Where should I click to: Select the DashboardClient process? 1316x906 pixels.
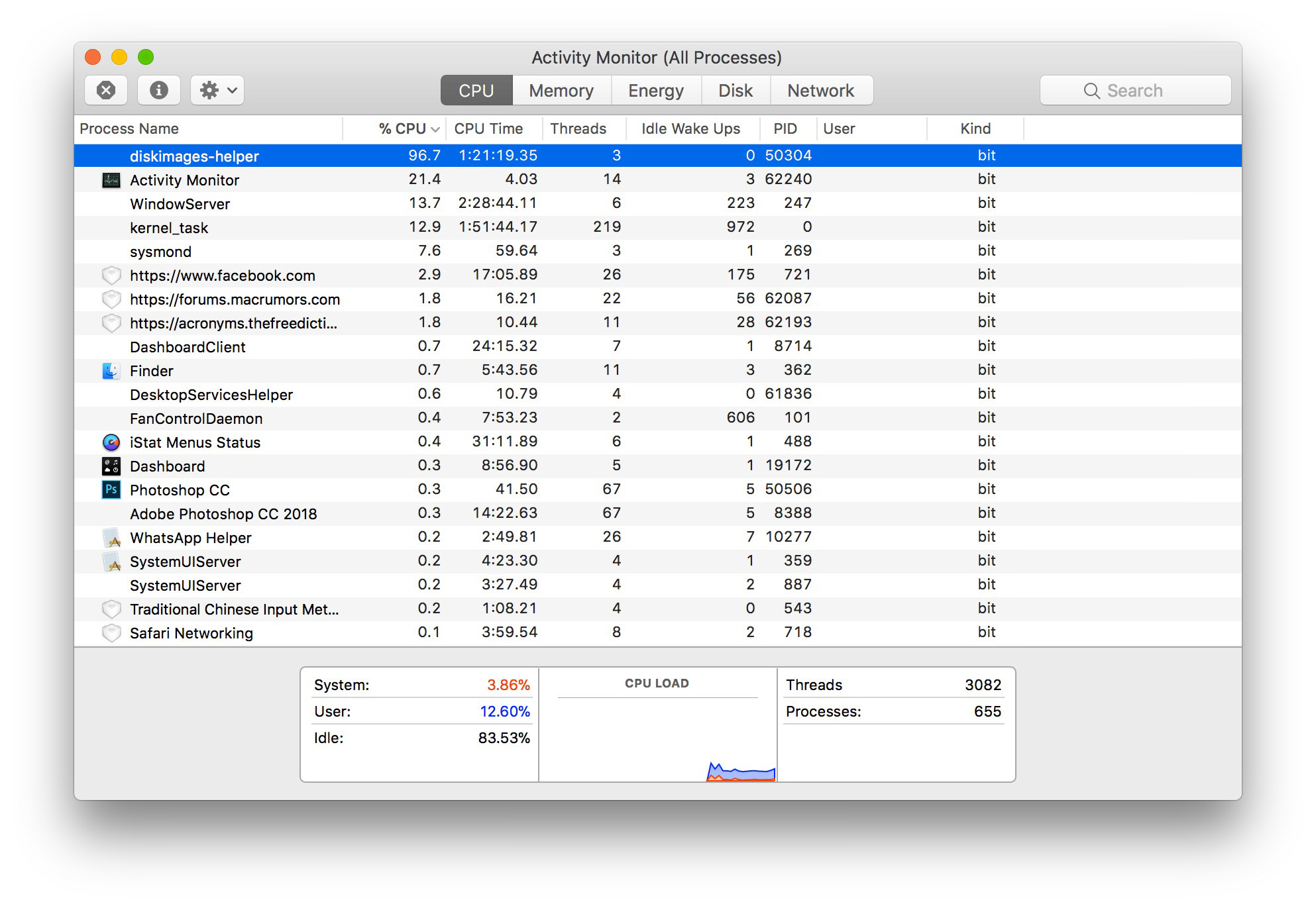coord(658,347)
